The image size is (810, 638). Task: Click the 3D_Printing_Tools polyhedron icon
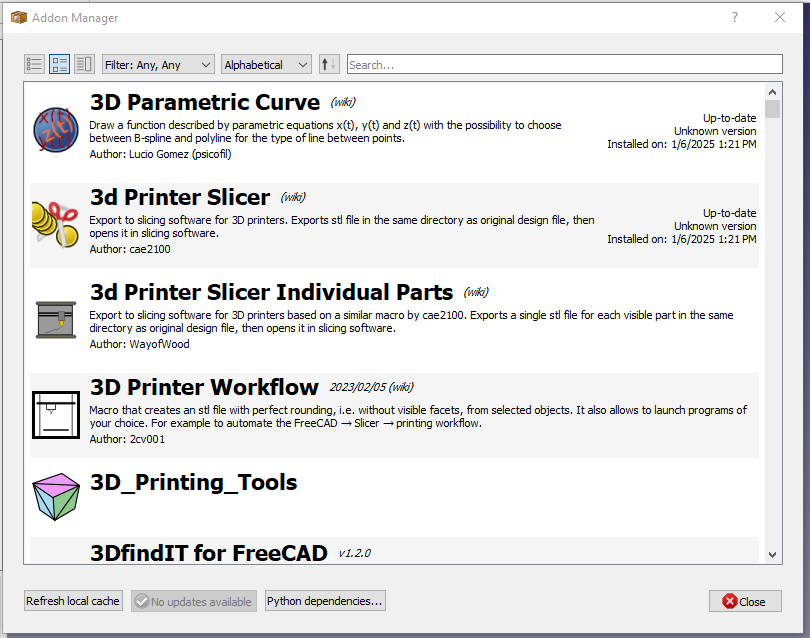(55, 497)
